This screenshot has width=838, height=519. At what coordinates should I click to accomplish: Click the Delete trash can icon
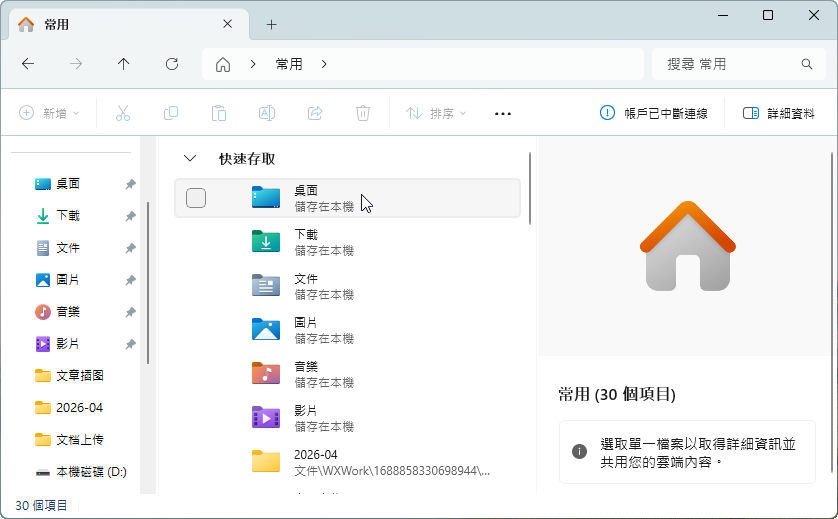pyautogui.click(x=363, y=114)
